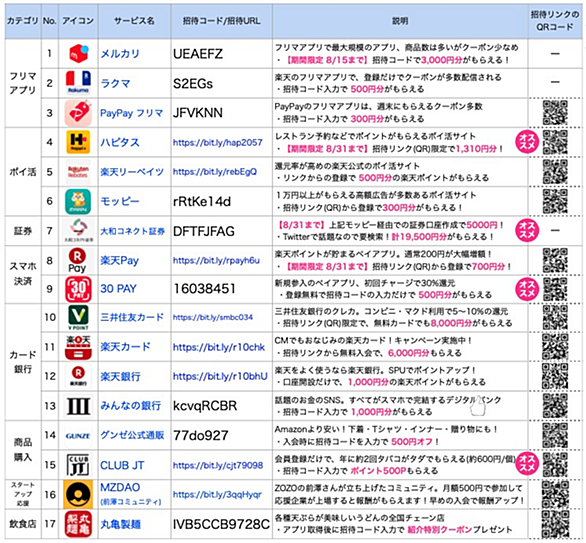
Task: Click the MZDAO orange circle icon
Action: [78, 494]
